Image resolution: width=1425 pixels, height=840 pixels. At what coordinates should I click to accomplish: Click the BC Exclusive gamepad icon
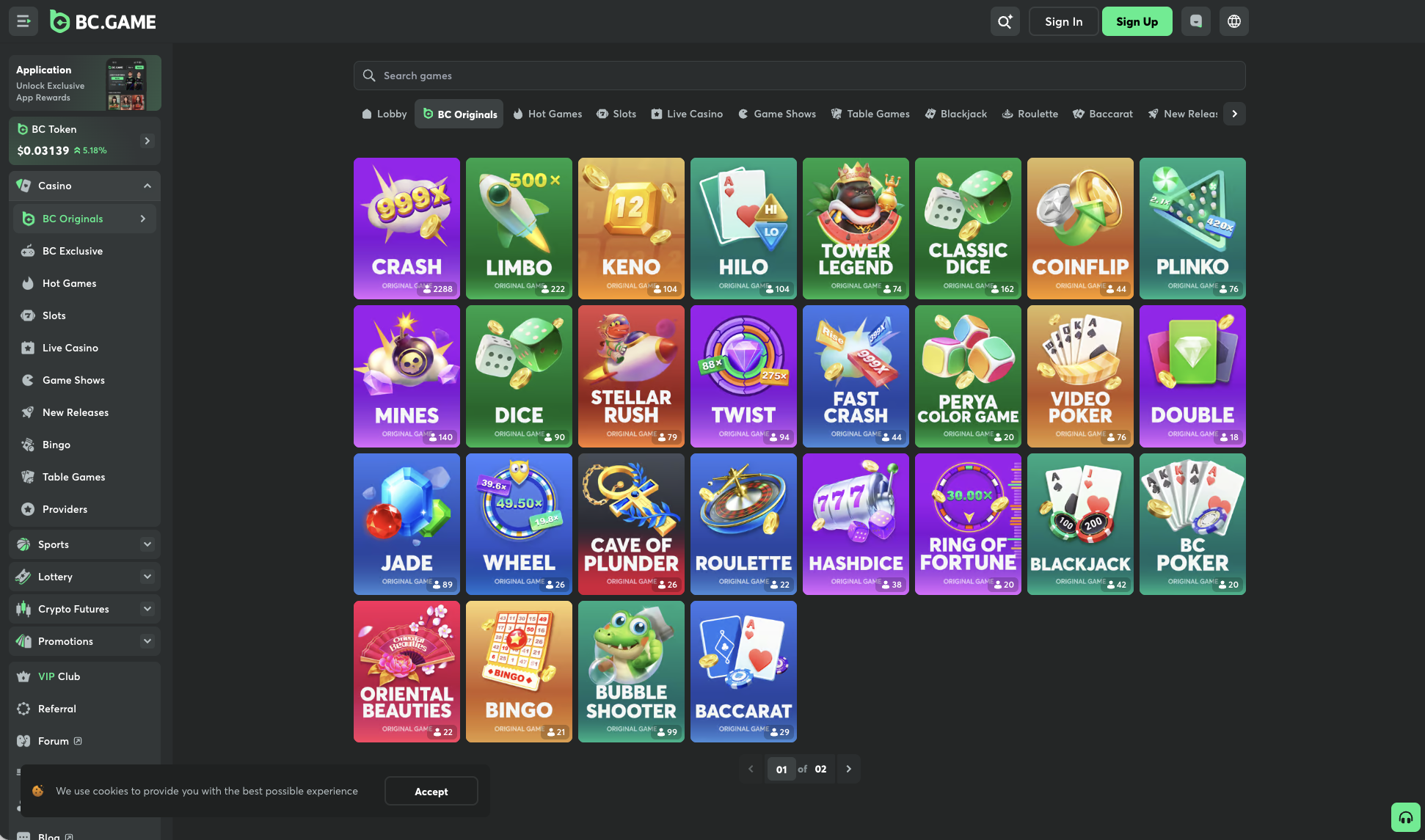(x=28, y=251)
